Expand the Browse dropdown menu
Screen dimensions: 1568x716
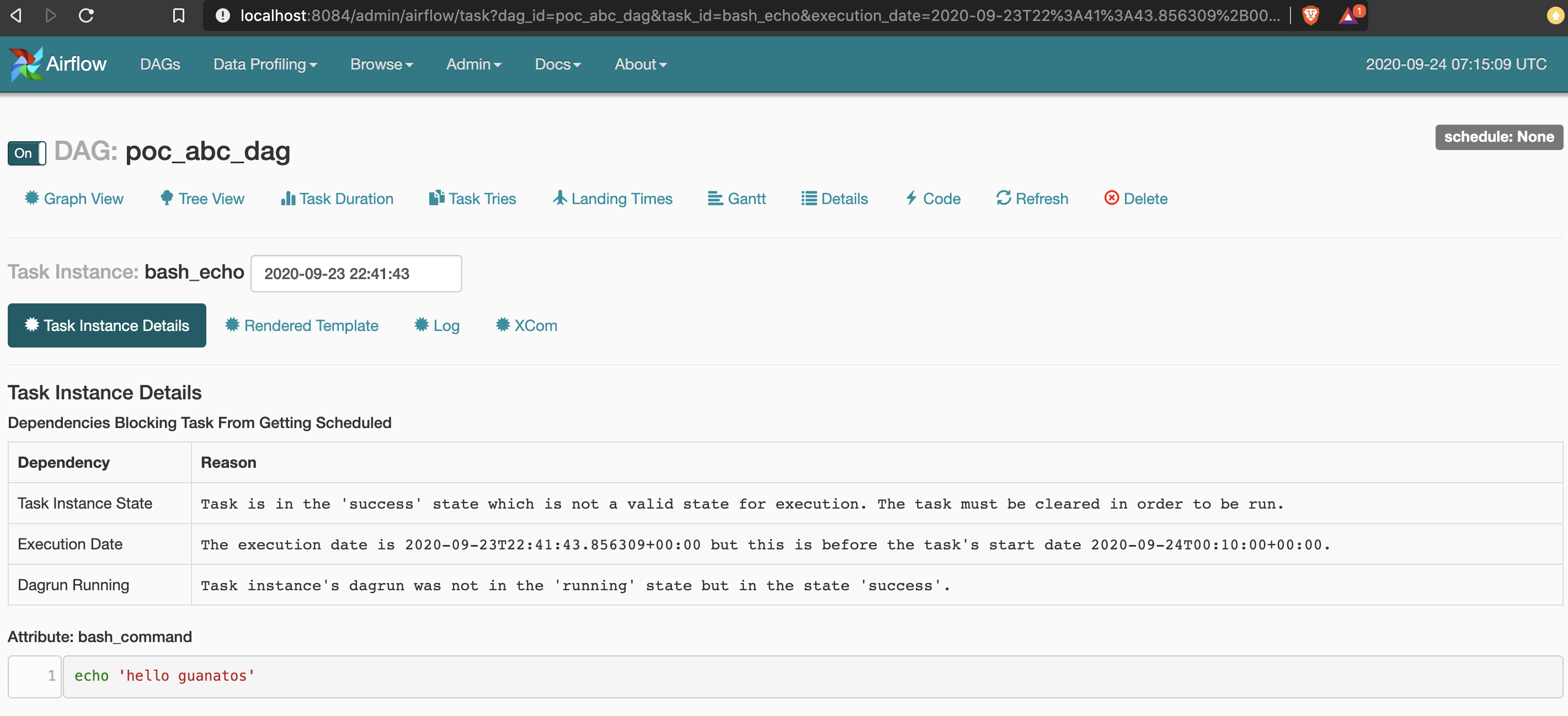pos(382,65)
